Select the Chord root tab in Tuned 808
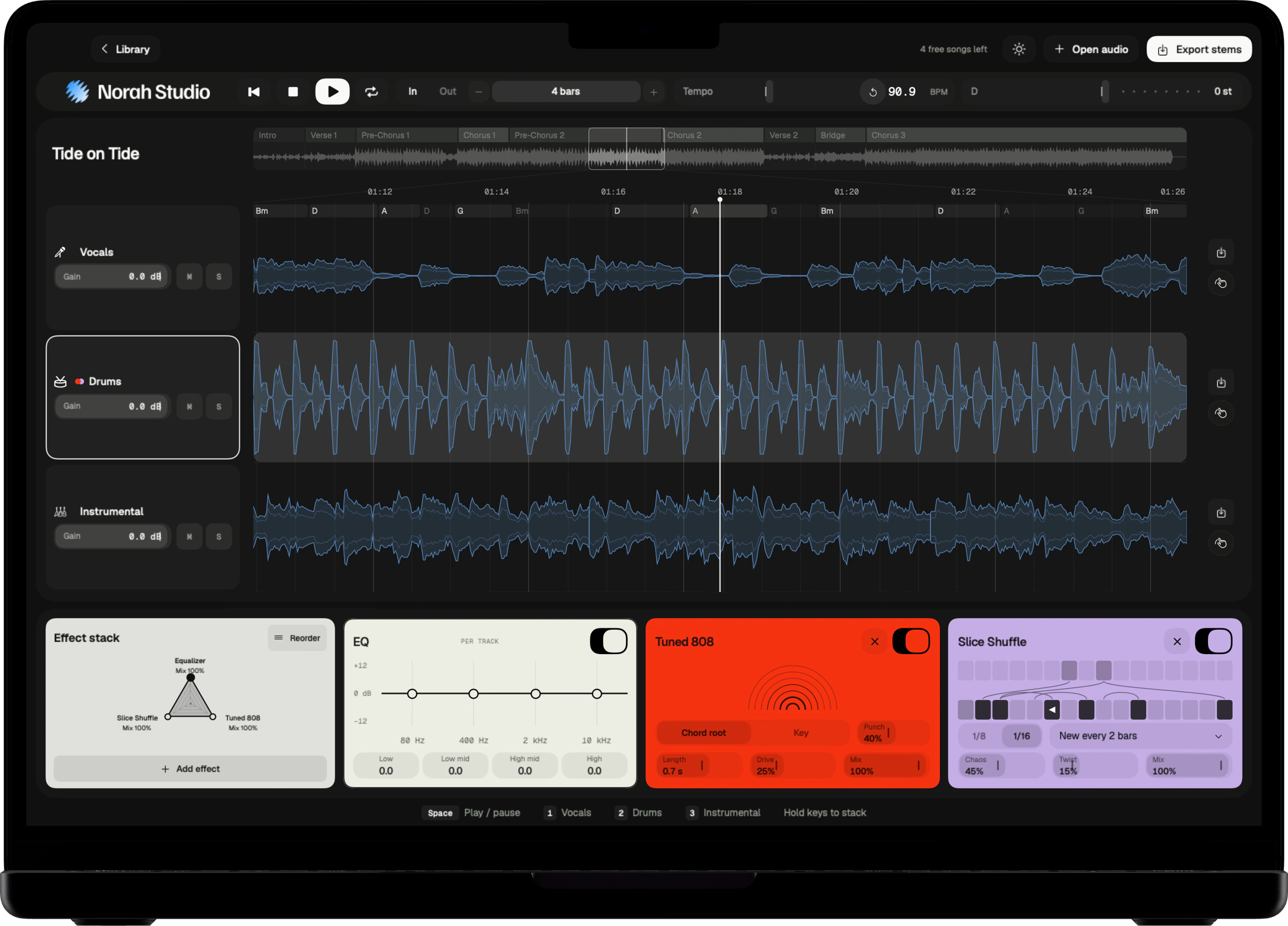The height and width of the screenshot is (926, 1288). (x=704, y=733)
